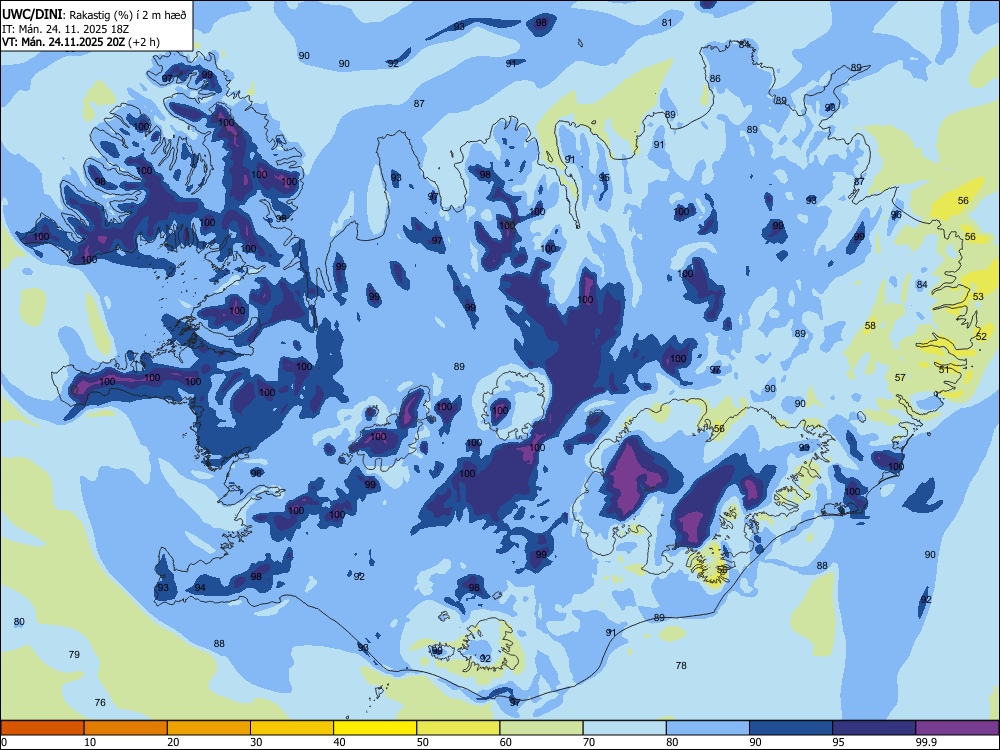
Task: Click the 'VT: Mán. 24.11.2025 20Z' valid time
Action: pyautogui.click(x=64, y=42)
